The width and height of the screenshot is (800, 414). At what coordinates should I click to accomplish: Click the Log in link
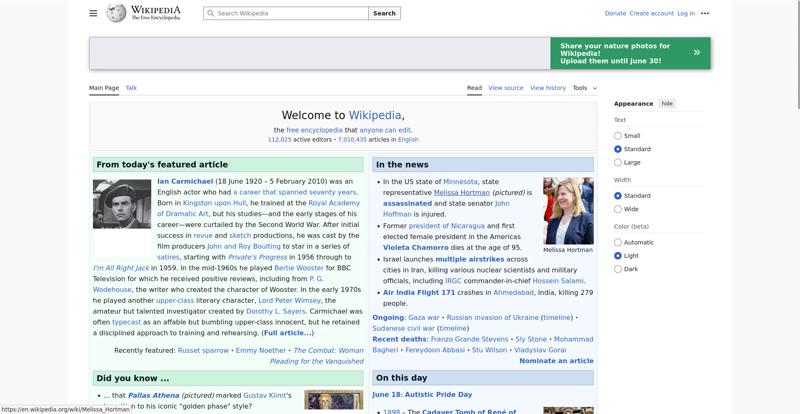(x=686, y=13)
